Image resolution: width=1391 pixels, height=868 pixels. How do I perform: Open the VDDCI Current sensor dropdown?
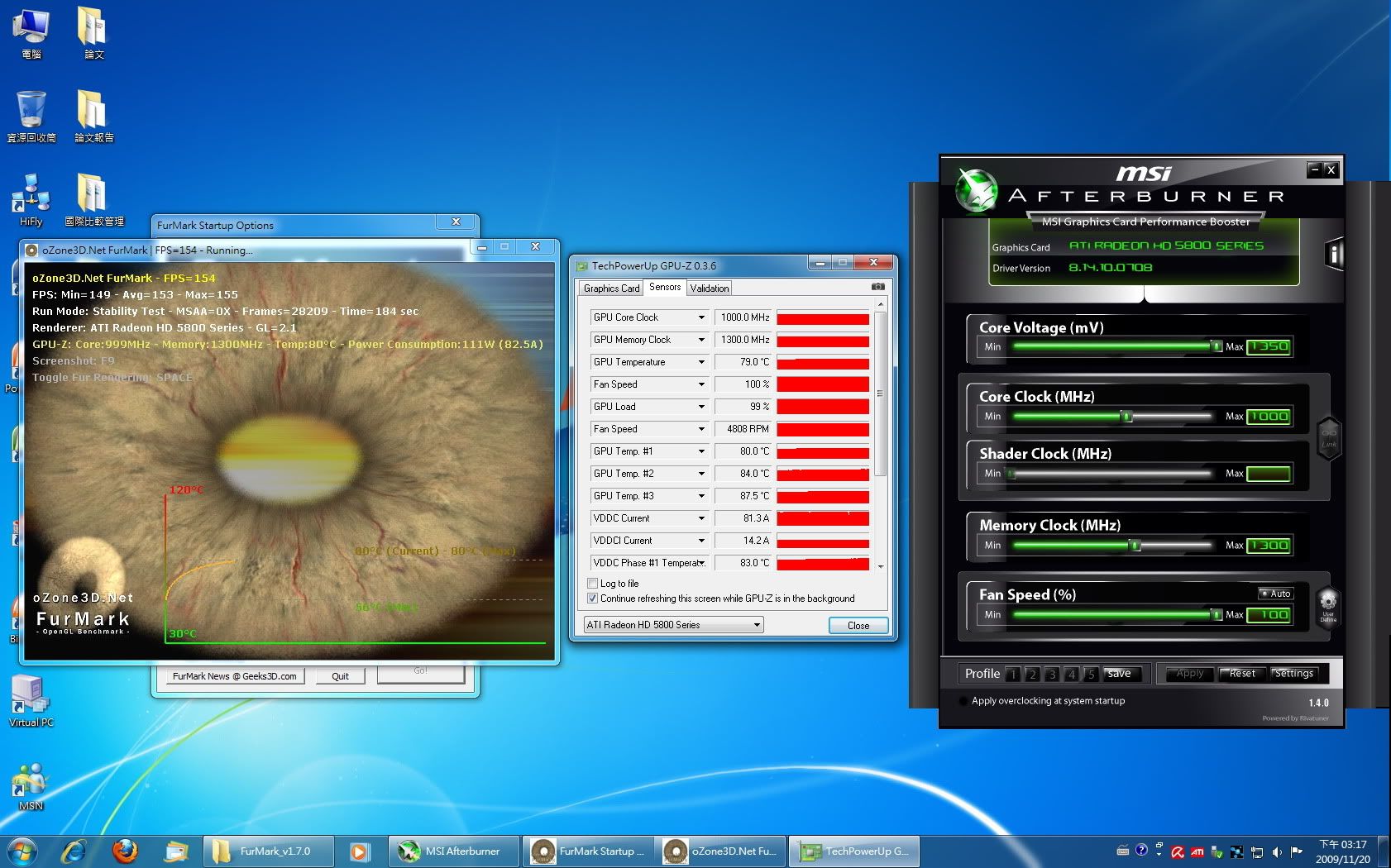701,541
